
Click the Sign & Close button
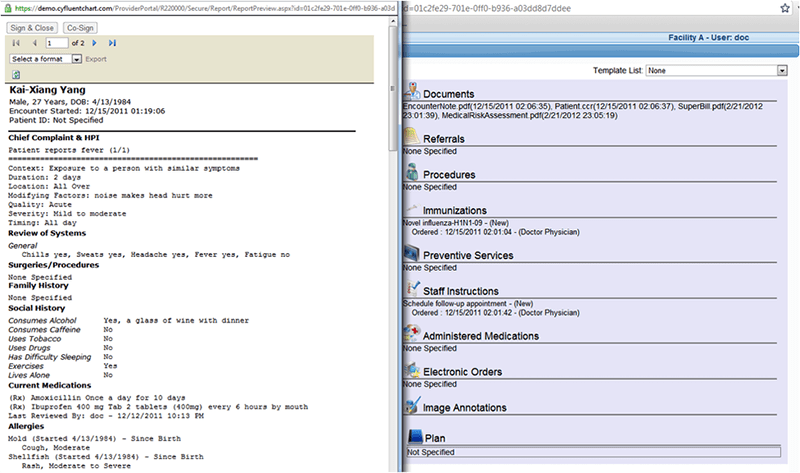pyautogui.click(x=32, y=28)
